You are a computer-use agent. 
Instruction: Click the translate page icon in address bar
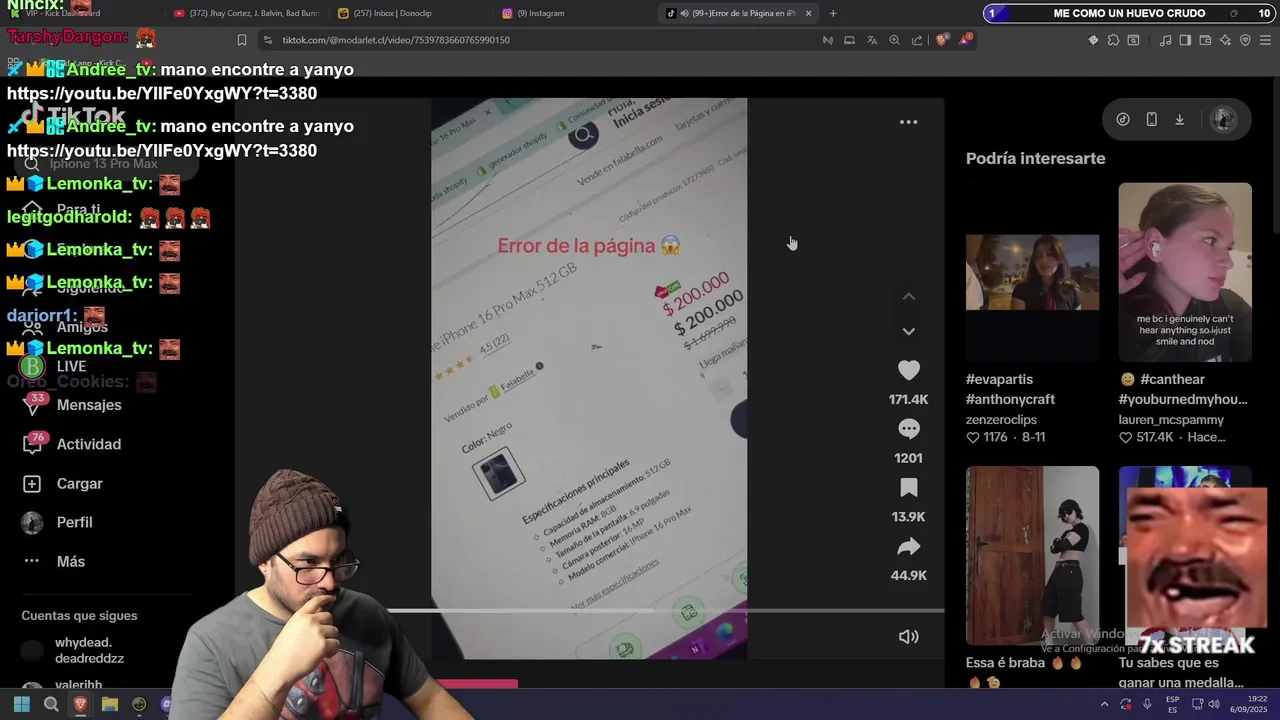tap(872, 40)
